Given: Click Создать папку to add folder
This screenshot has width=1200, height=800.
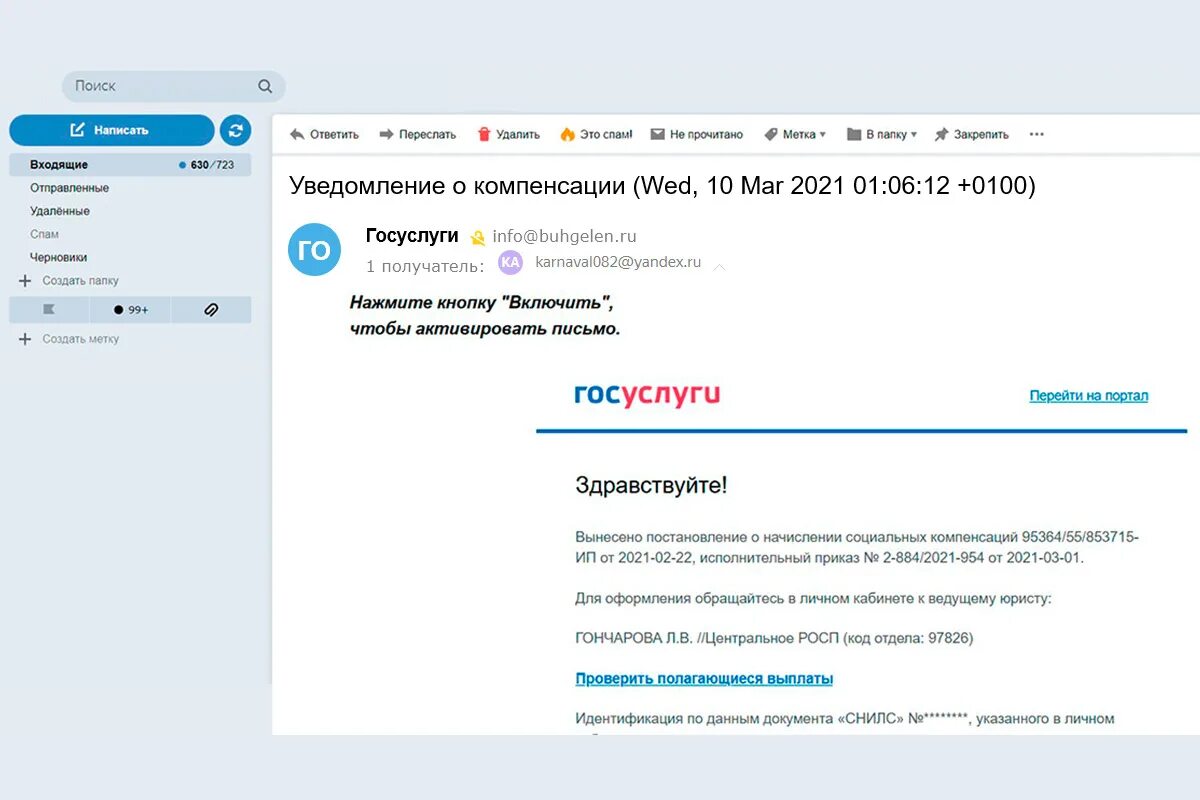Looking at the screenshot, I should (x=69, y=281).
